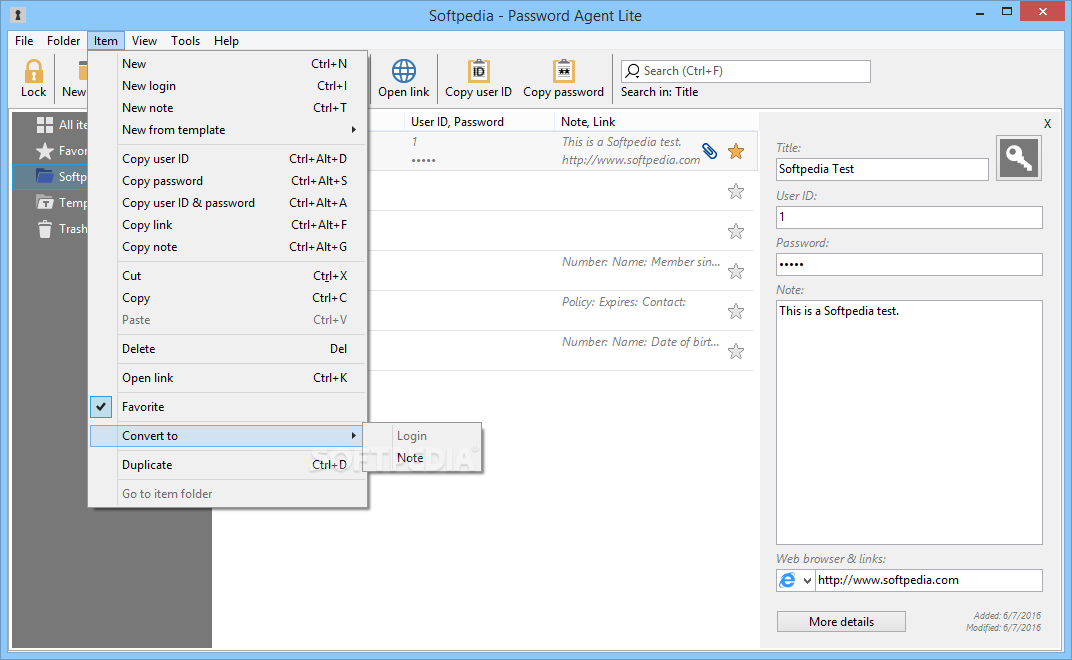Image resolution: width=1072 pixels, height=660 pixels.
Task: Click the Password input field
Action: click(x=909, y=264)
